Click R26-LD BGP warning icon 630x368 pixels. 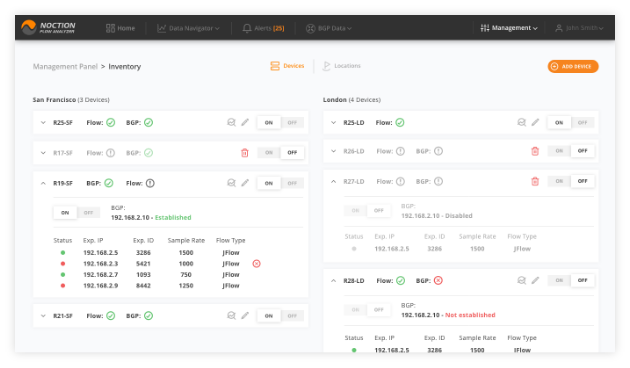(x=438, y=151)
